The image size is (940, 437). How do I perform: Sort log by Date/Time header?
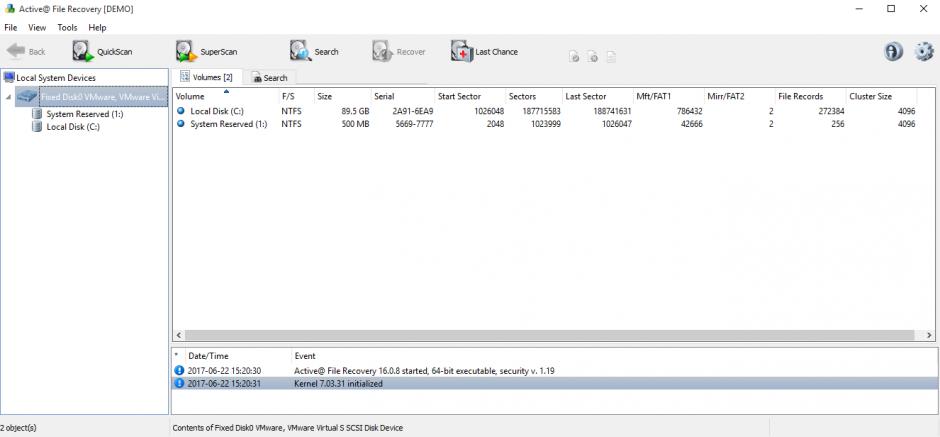point(237,356)
